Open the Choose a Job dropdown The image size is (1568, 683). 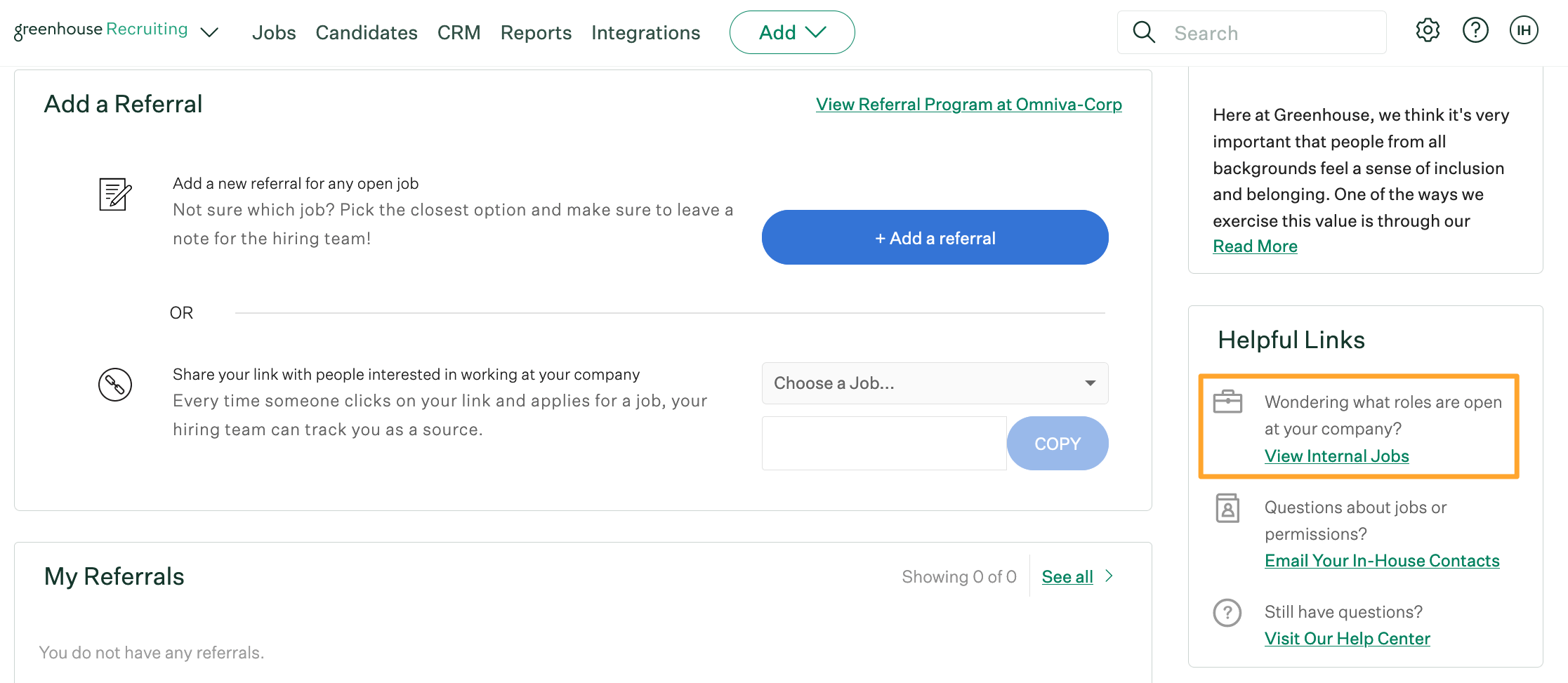pyautogui.click(x=934, y=383)
